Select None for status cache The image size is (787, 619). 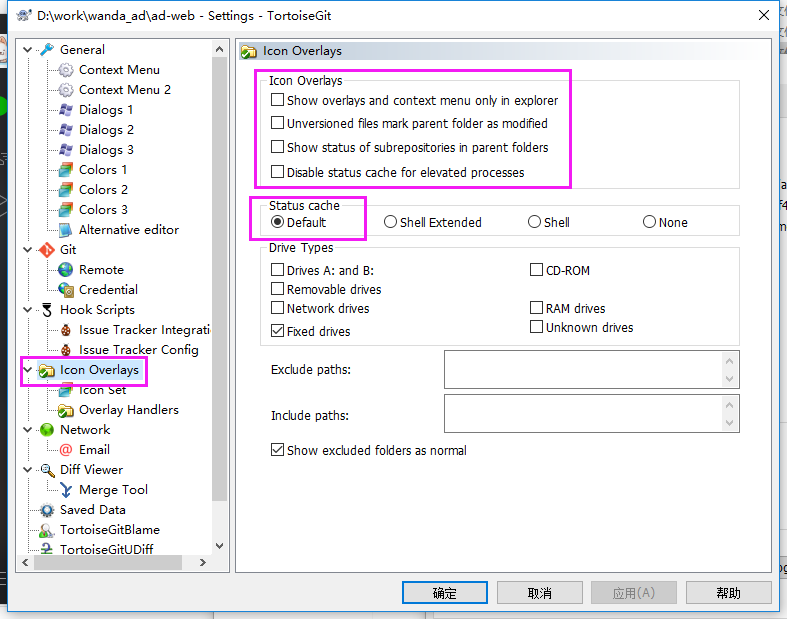(649, 222)
